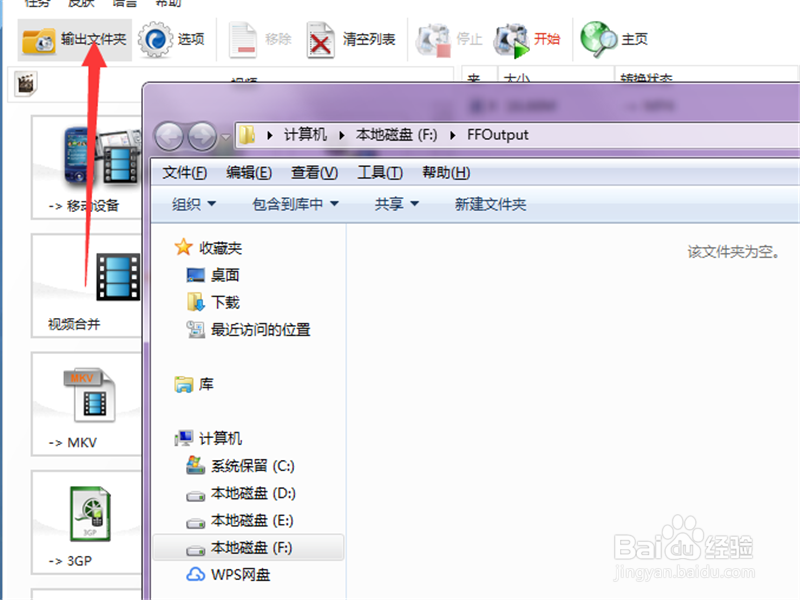
Task: Open the 帮助(H) menu
Action: (x=446, y=172)
